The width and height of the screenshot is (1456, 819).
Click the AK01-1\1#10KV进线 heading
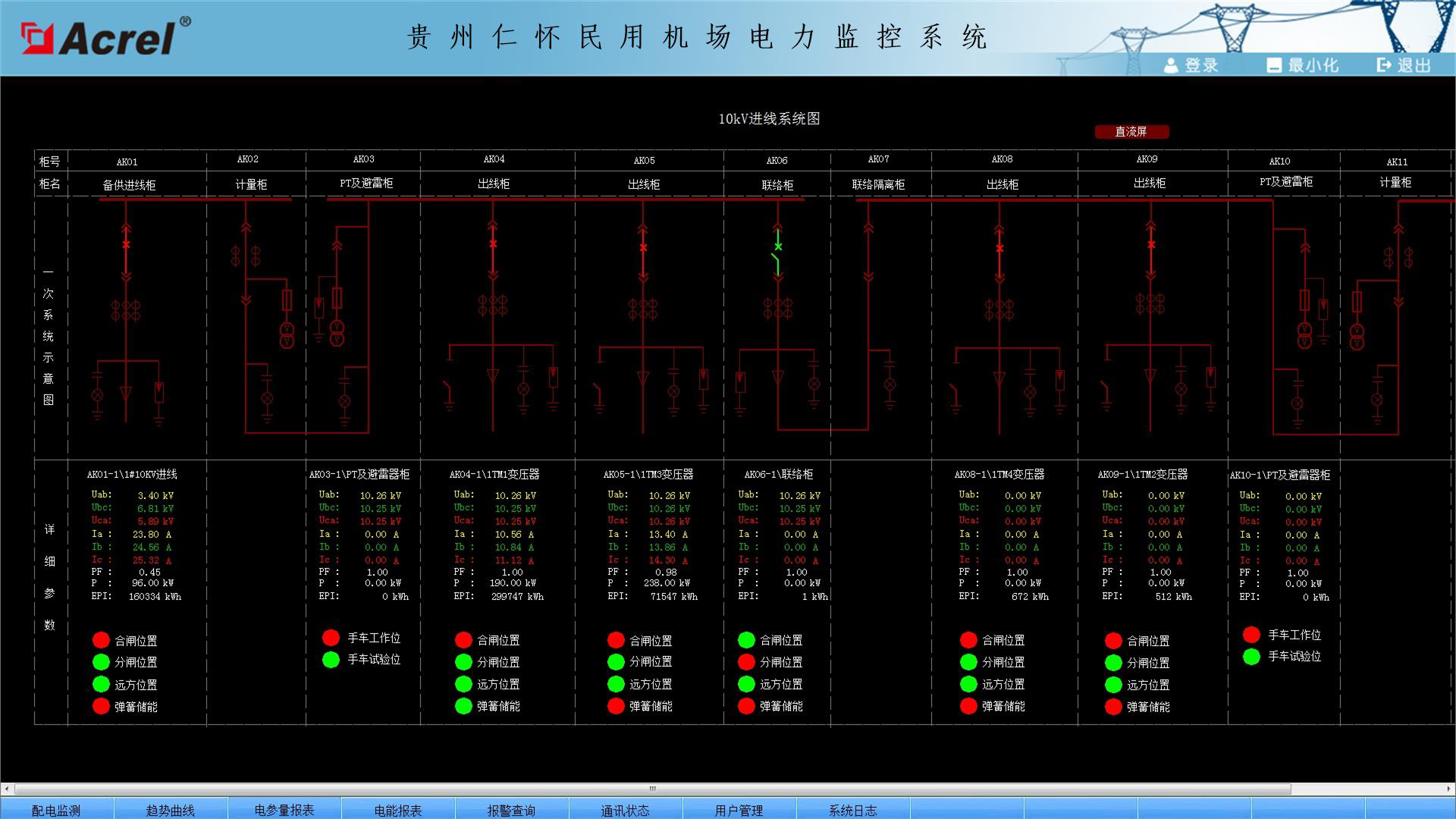point(132,474)
